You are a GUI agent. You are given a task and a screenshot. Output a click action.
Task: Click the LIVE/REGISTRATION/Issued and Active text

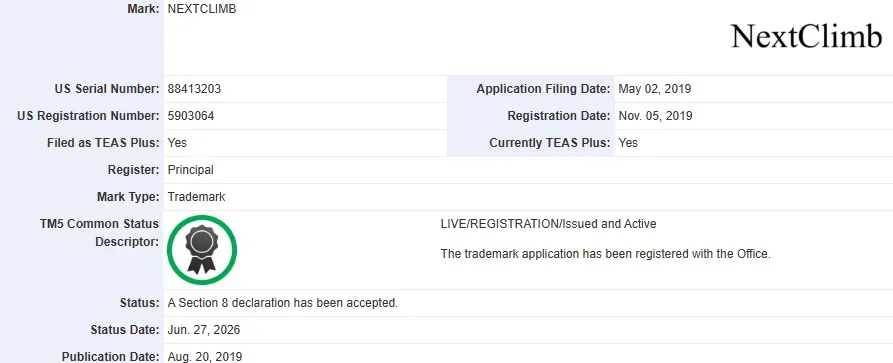[x=548, y=224]
